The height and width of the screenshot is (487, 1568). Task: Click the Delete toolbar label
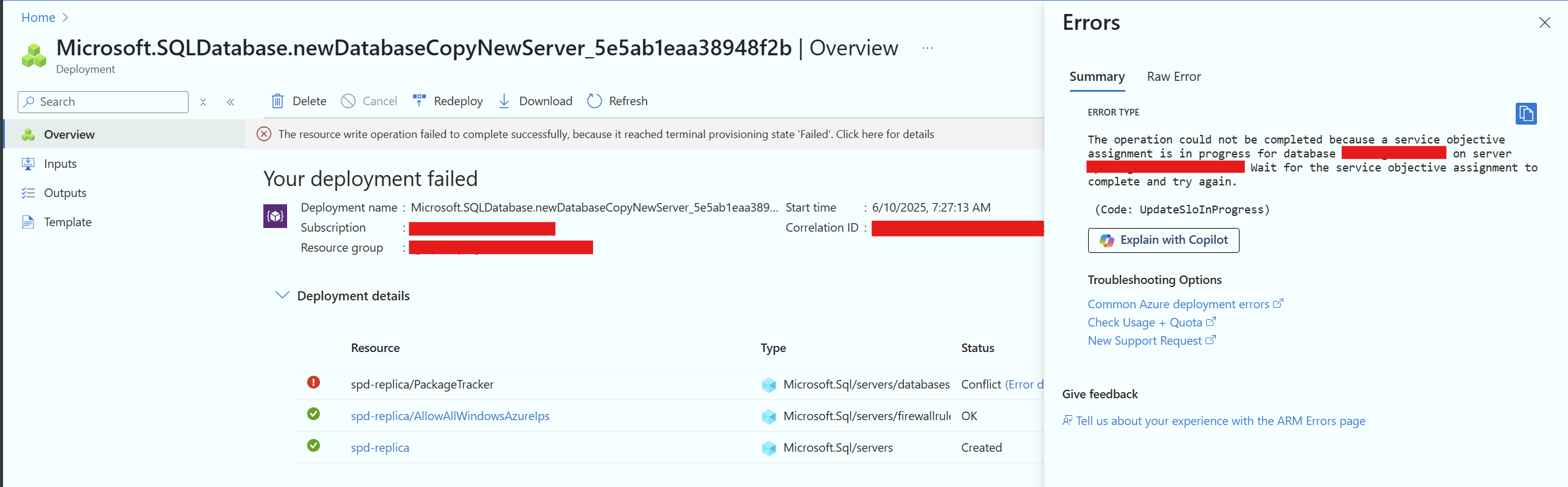(x=309, y=101)
